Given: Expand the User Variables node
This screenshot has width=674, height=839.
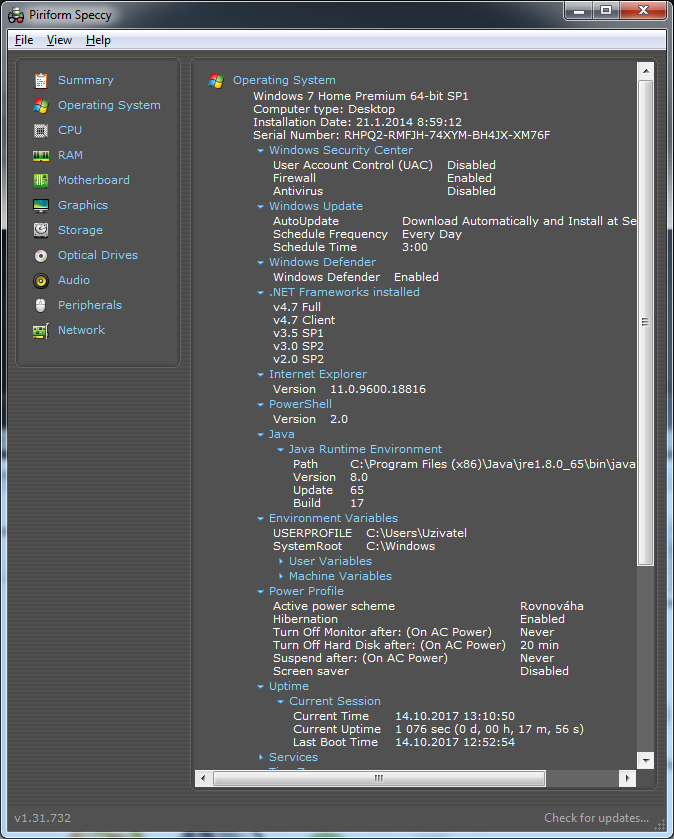Looking at the screenshot, I should tap(281, 562).
